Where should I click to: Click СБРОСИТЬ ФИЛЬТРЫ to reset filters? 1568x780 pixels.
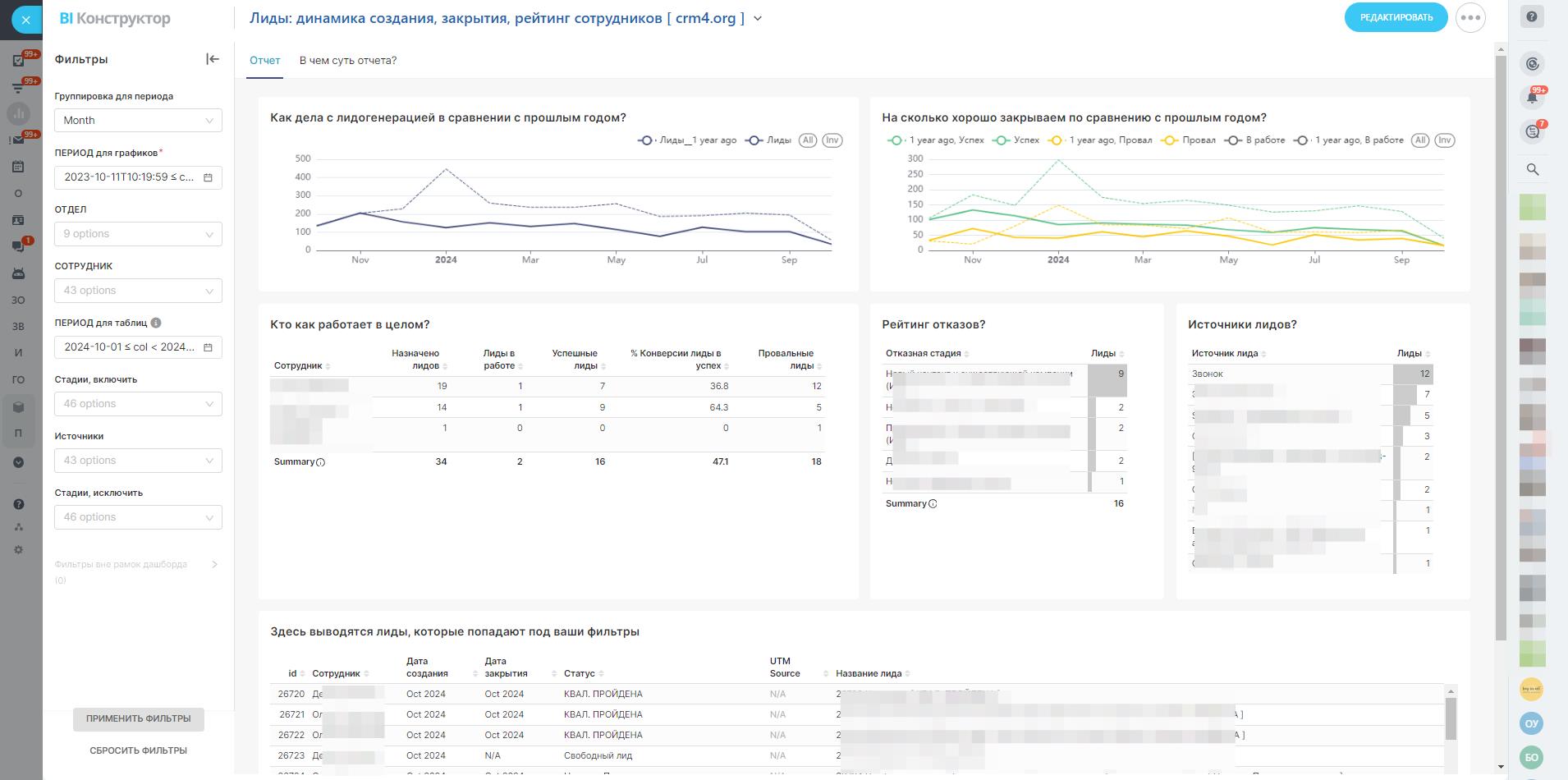click(138, 750)
